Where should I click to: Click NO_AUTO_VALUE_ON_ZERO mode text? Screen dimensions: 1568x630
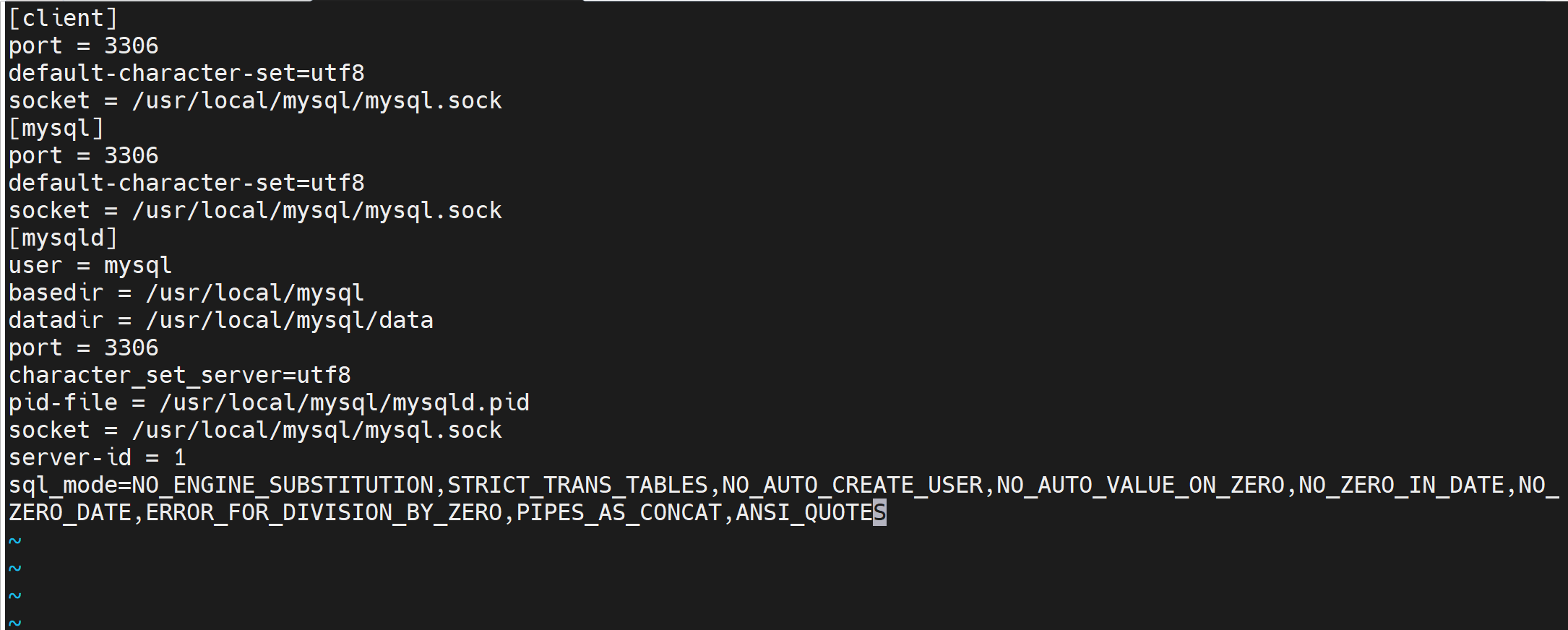[1140, 486]
